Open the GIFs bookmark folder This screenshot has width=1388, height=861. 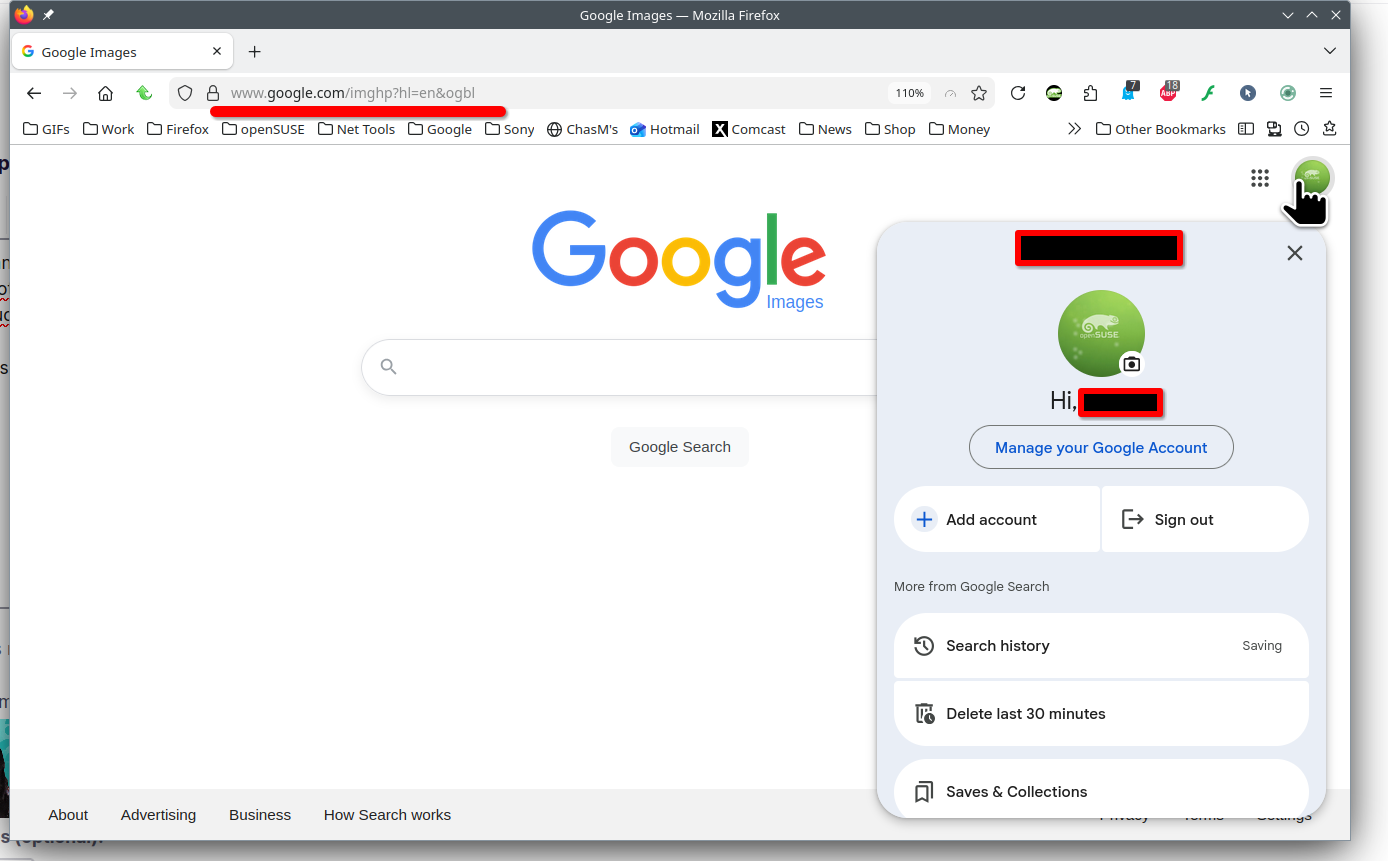click(46, 129)
